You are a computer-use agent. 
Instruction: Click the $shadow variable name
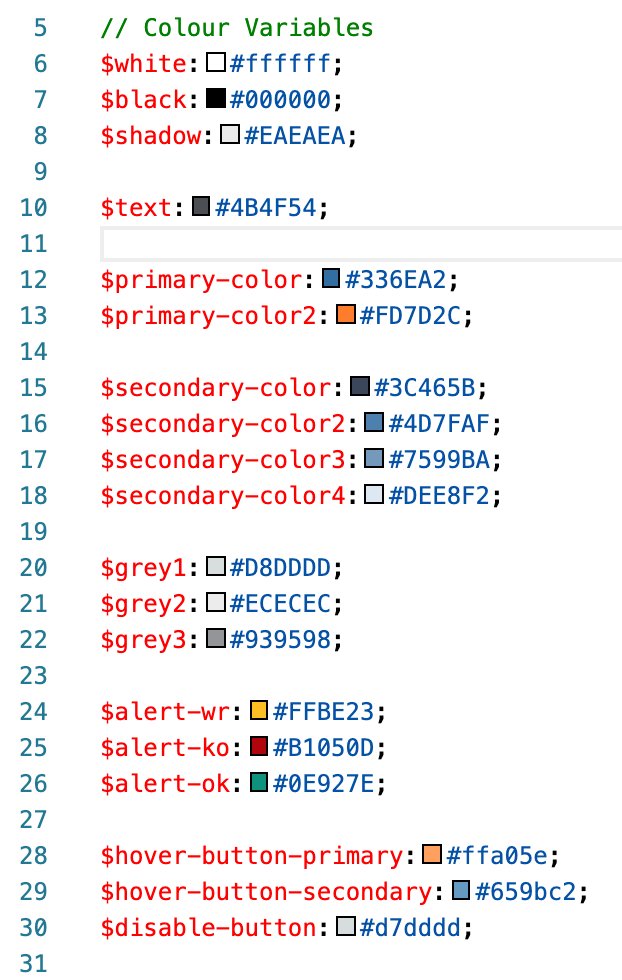coord(151,136)
